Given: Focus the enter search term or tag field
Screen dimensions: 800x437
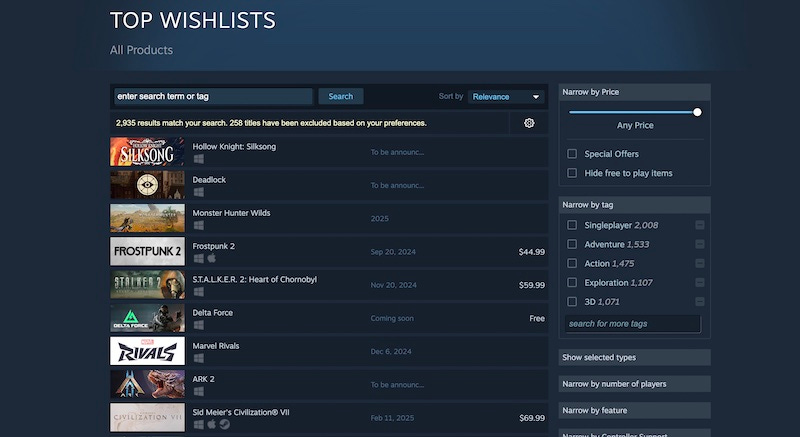Looking at the screenshot, I should click(x=213, y=96).
